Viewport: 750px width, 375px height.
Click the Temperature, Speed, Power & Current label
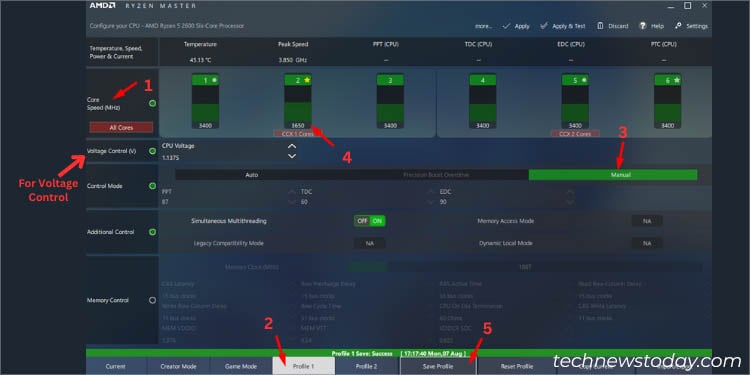(116, 53)
